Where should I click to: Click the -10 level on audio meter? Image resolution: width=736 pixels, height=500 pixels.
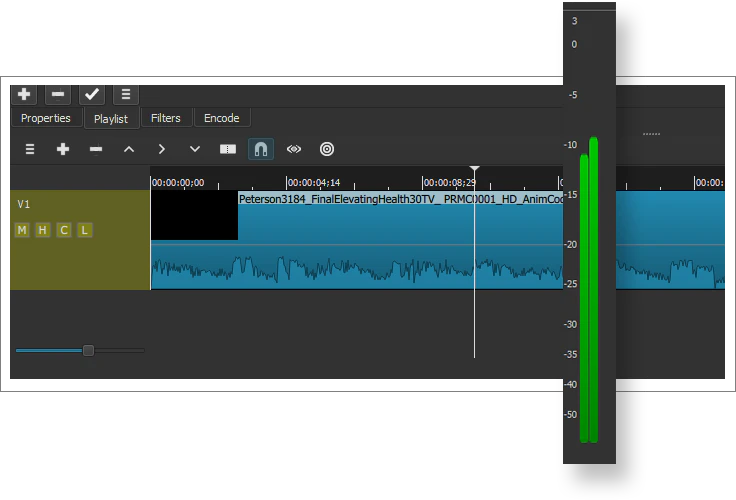tap(570, 145)
